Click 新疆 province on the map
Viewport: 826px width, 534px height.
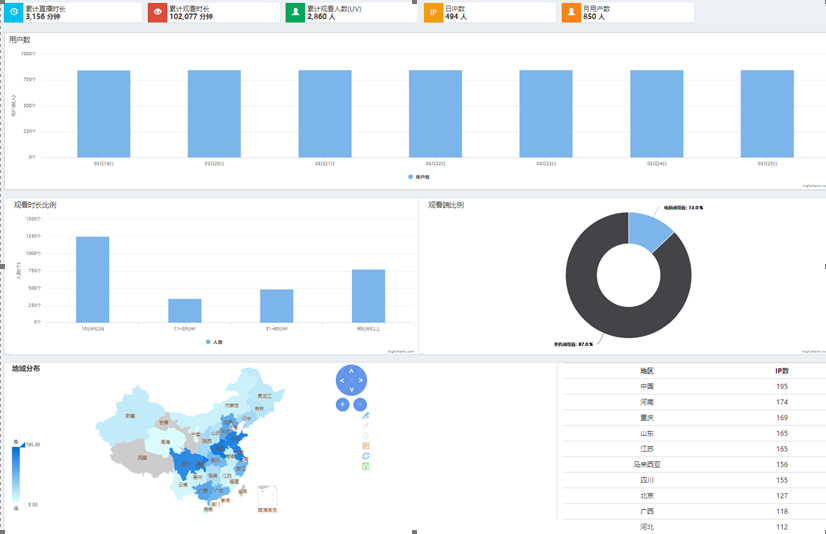pyautogui.click(x=130, y=416)
